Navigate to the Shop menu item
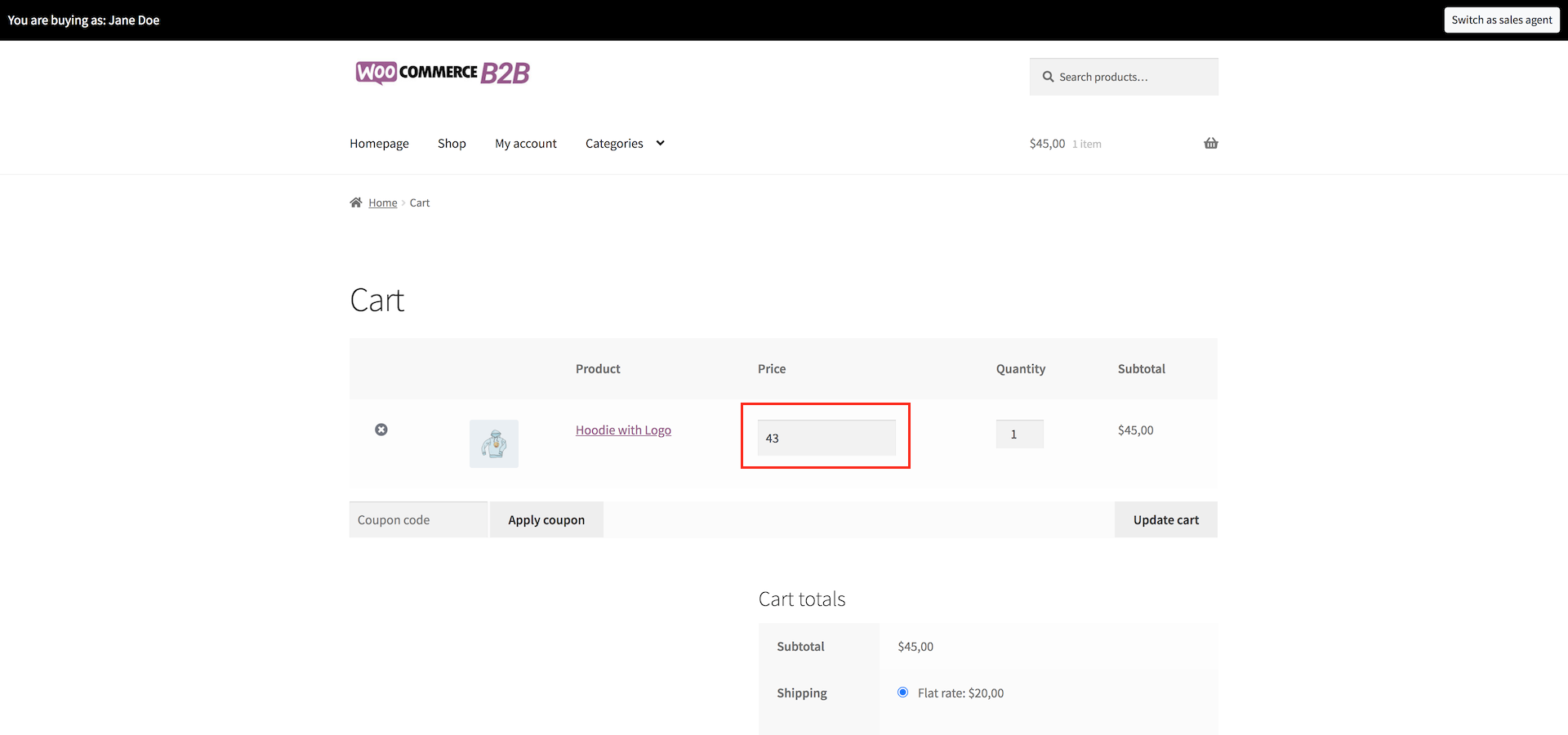 [452, 143]
